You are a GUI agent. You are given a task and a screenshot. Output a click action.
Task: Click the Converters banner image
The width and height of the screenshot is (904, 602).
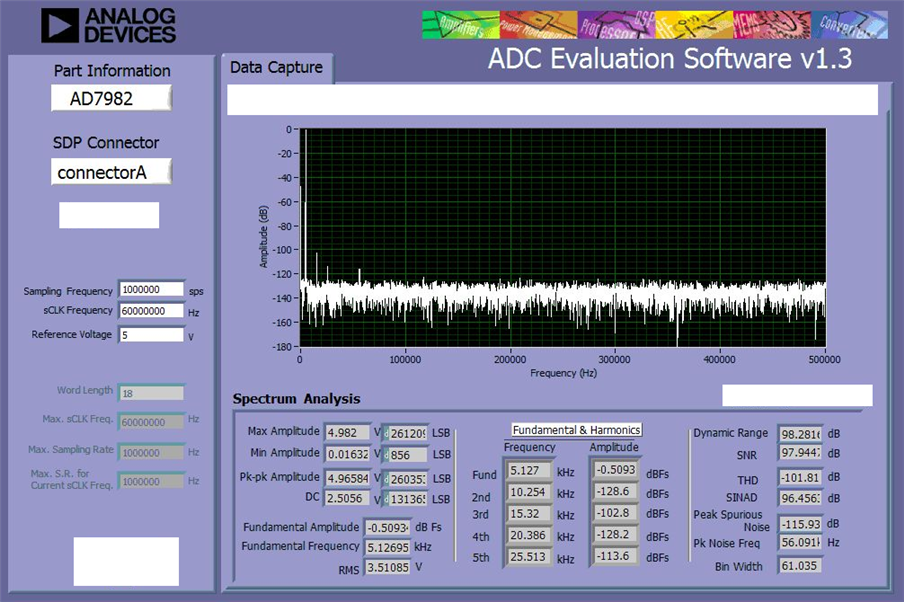pos(849,25)
